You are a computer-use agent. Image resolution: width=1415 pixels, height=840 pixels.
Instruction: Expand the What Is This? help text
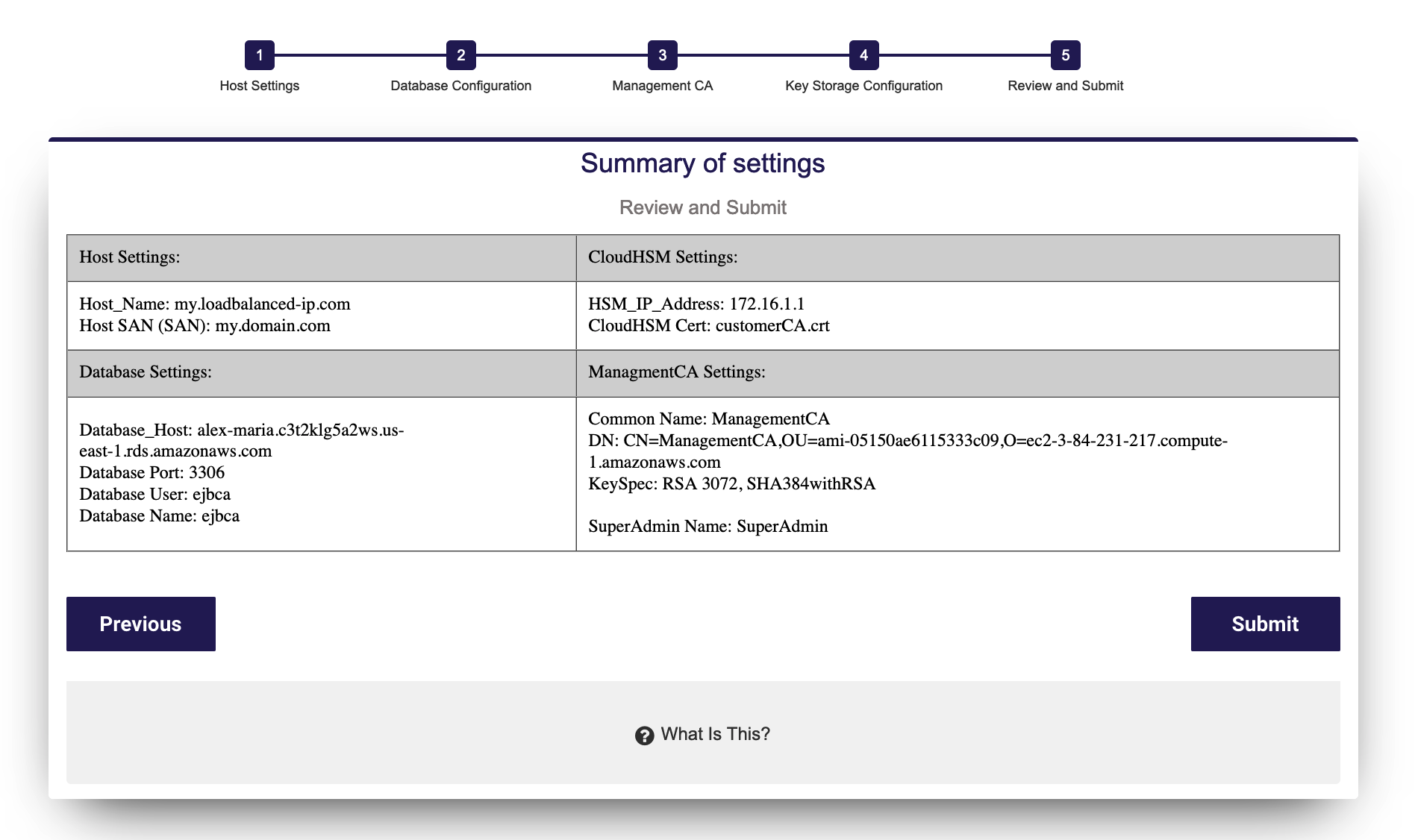tap(715, 734)
